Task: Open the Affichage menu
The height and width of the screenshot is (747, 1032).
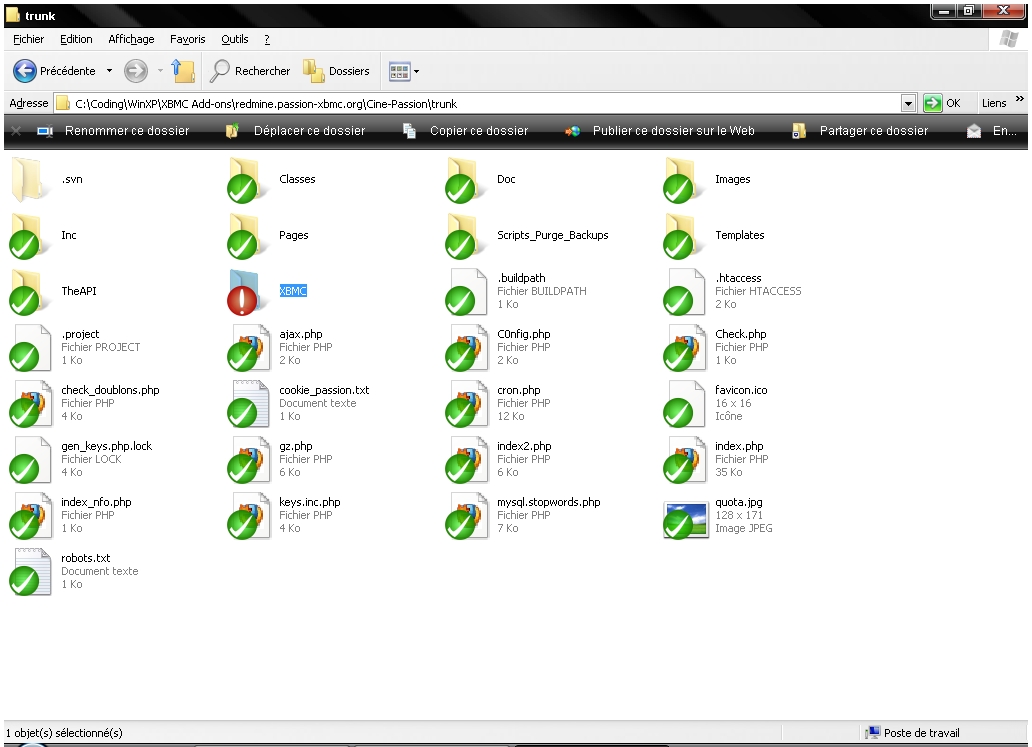Action: click(131, 39)
